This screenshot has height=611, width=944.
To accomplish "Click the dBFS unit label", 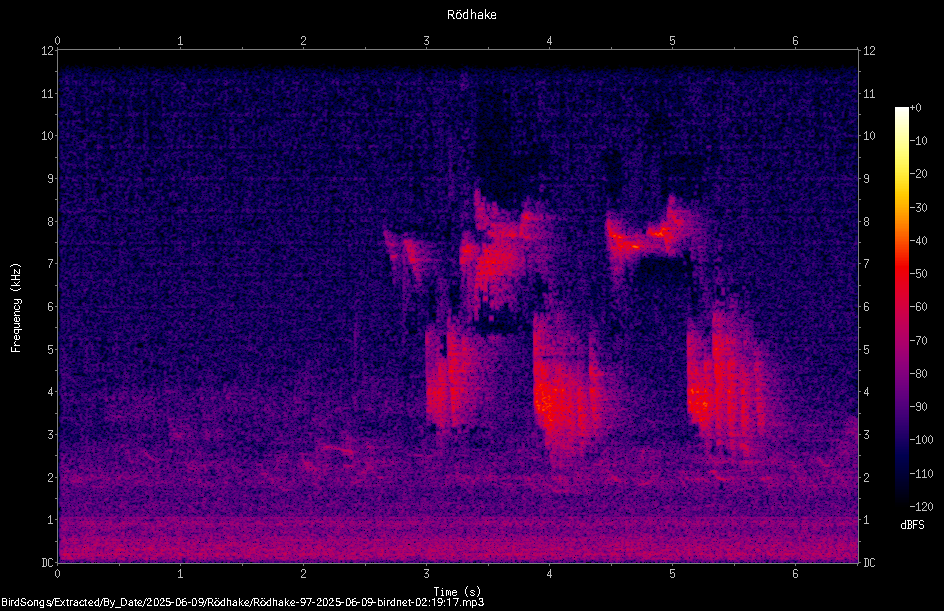I will (912, 525).
